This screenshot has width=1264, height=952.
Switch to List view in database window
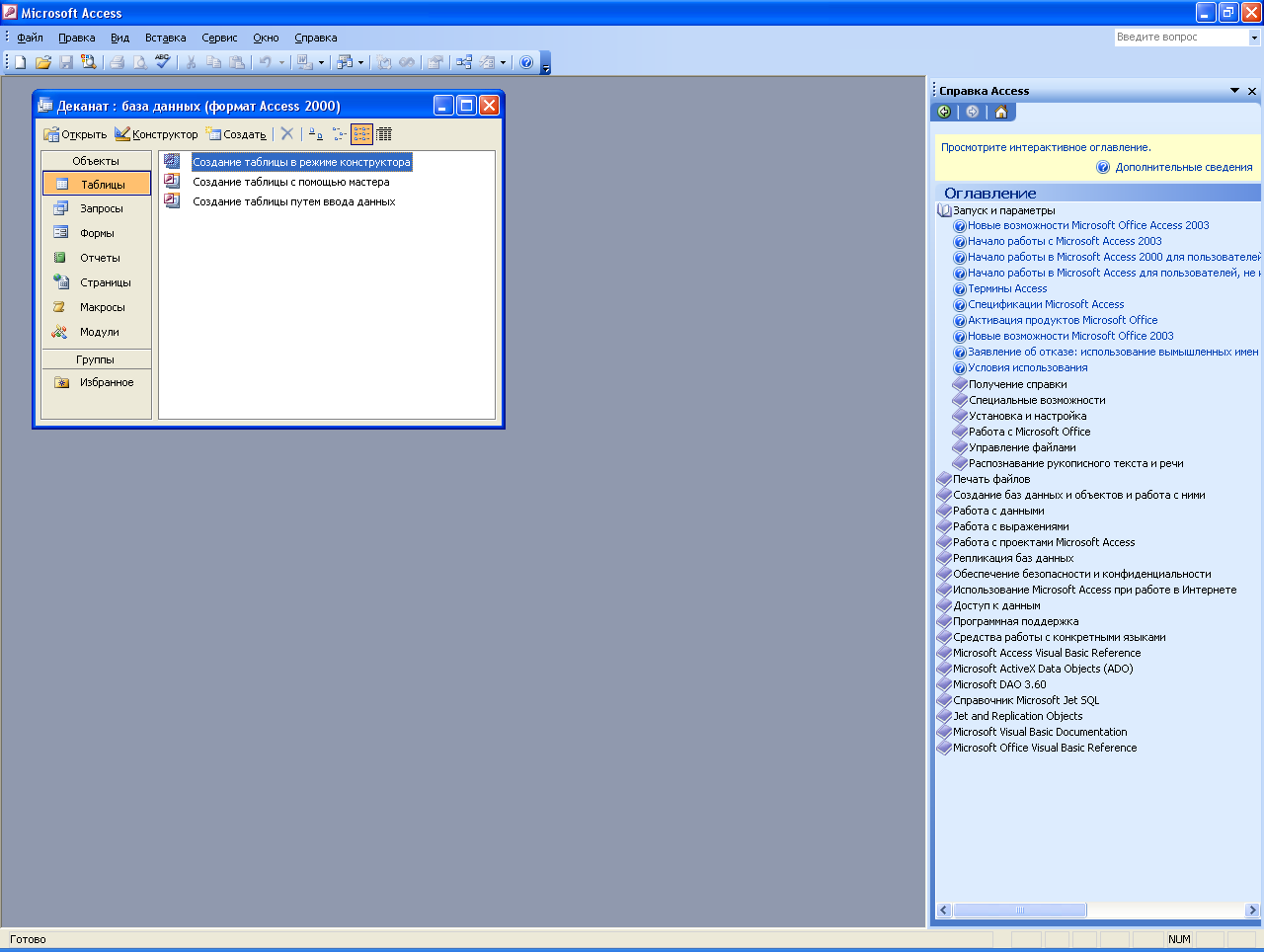pos(362,133)
